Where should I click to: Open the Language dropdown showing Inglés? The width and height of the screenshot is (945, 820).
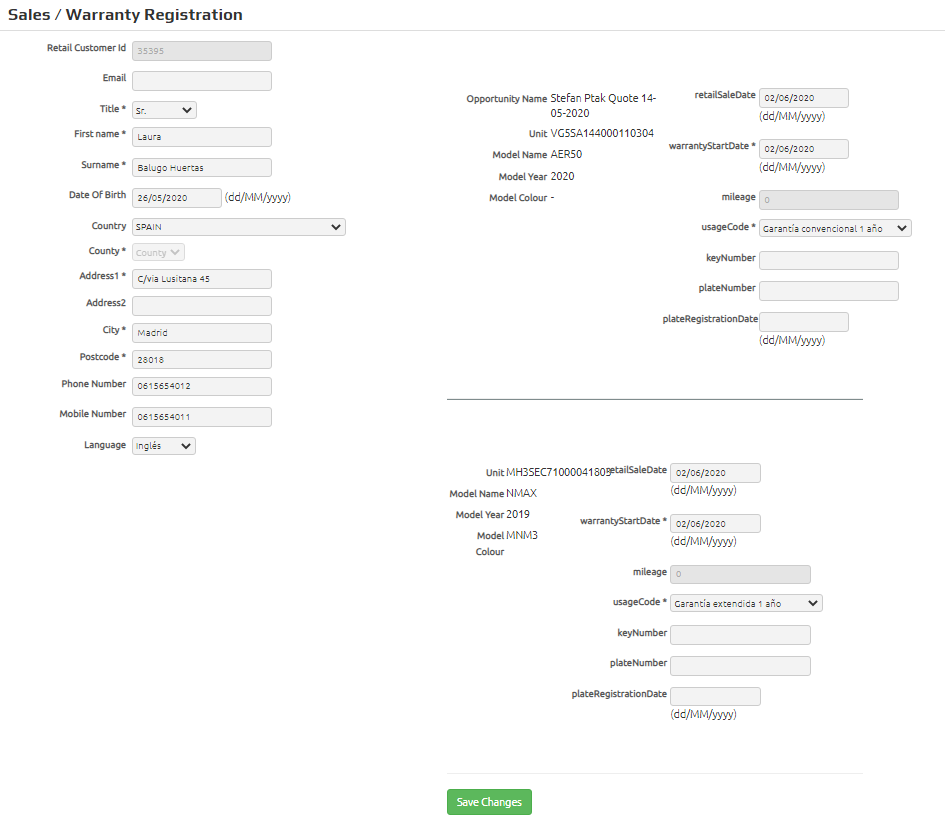tap(163, 446)
